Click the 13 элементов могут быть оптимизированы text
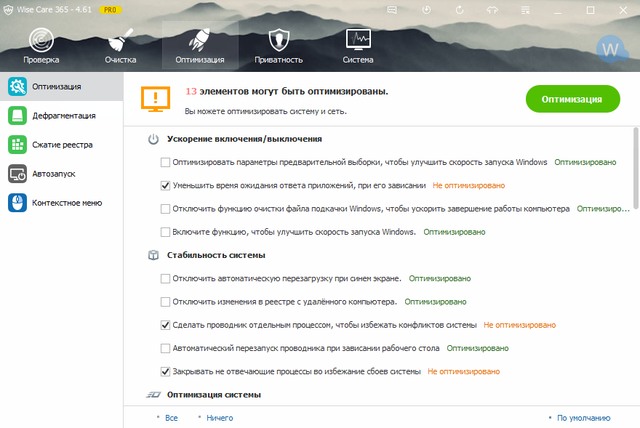This screenshot has height=428, width=640. [287, 91]
